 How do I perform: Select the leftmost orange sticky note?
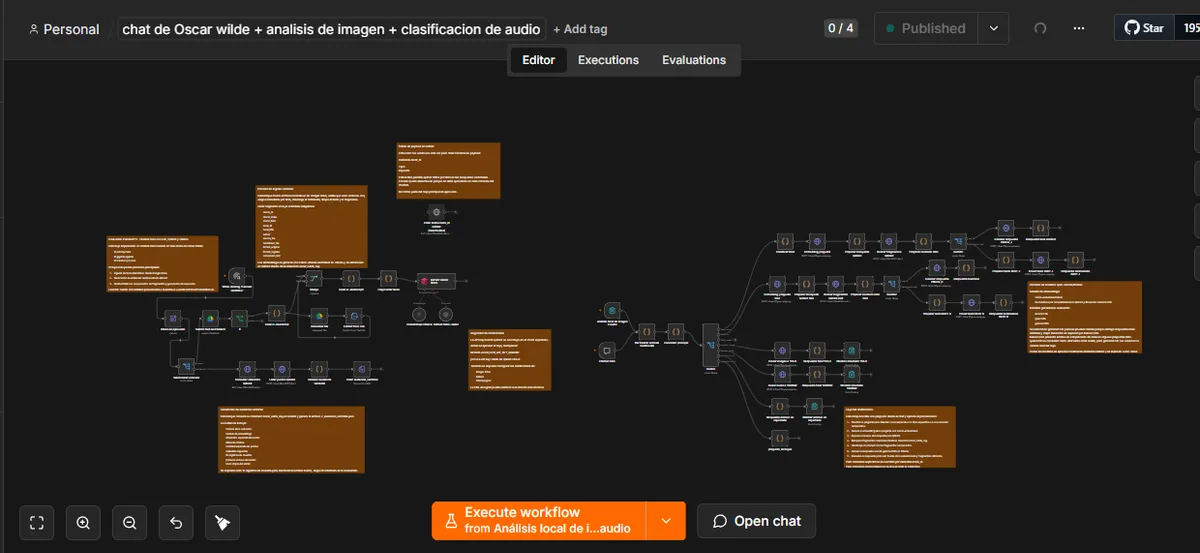163,263
